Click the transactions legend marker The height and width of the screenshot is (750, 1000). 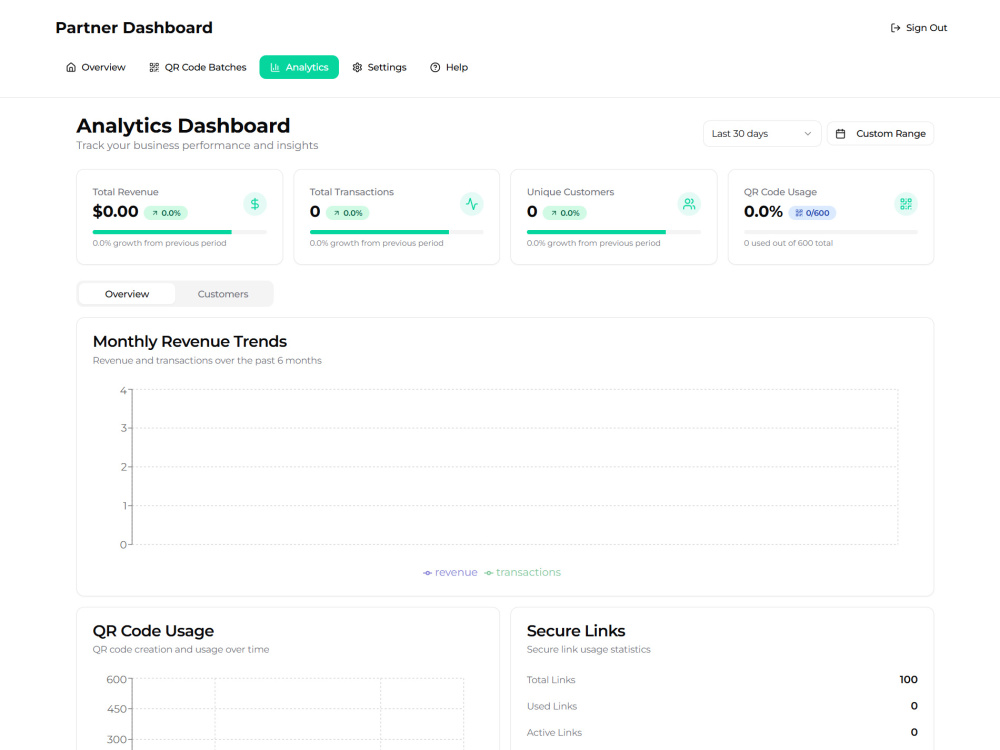tap(489, 573)
